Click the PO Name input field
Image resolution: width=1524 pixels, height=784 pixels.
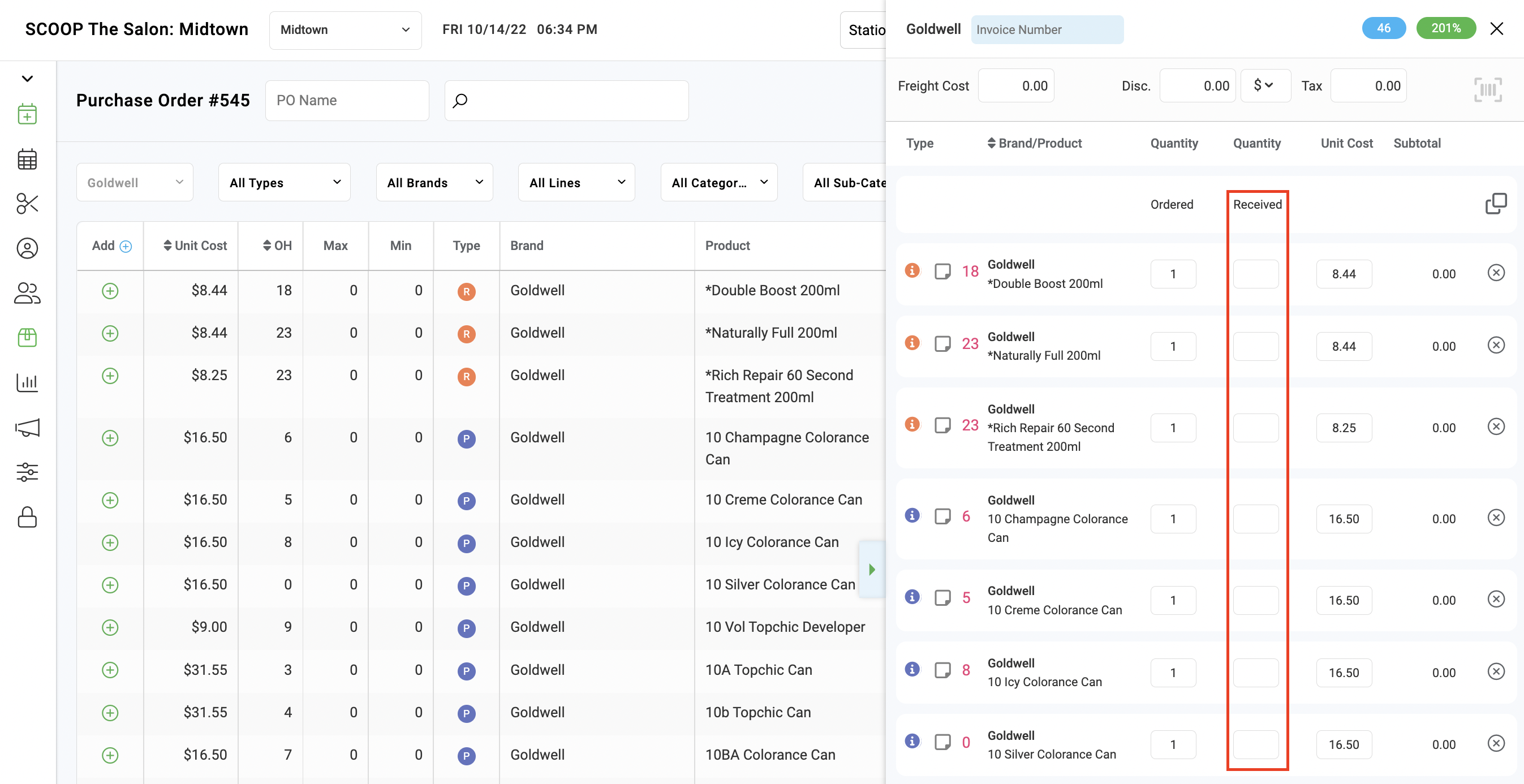[x=347, y=101]
